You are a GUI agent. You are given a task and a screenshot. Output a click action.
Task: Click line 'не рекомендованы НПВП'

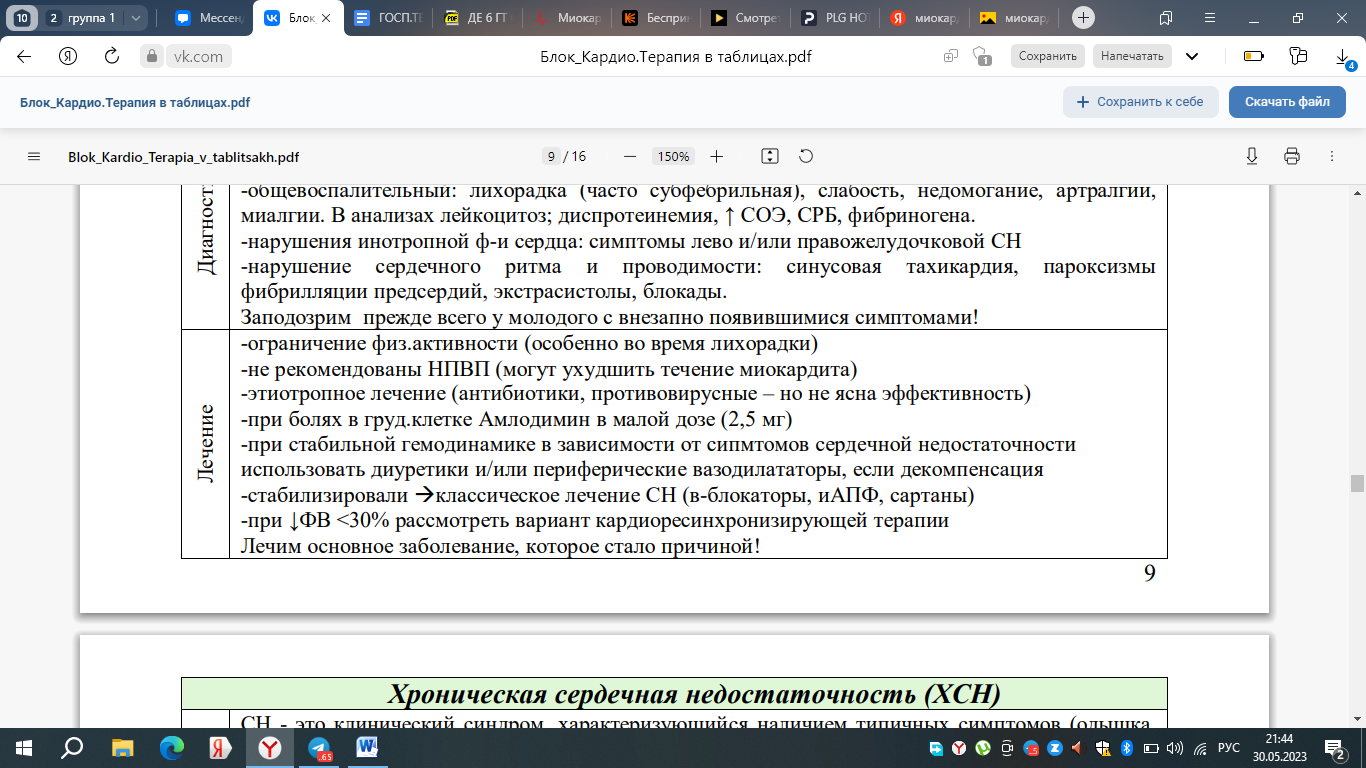point(549,370)
